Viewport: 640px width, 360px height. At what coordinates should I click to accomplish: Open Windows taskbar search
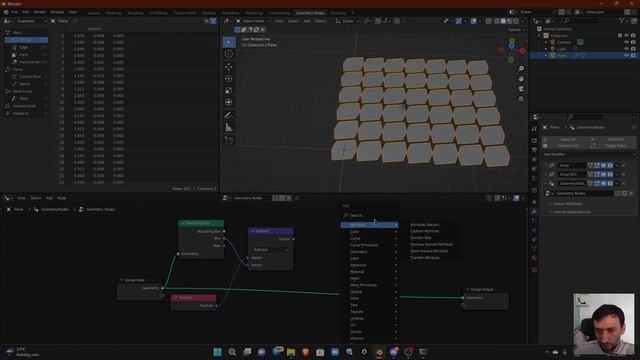point(232,352)
